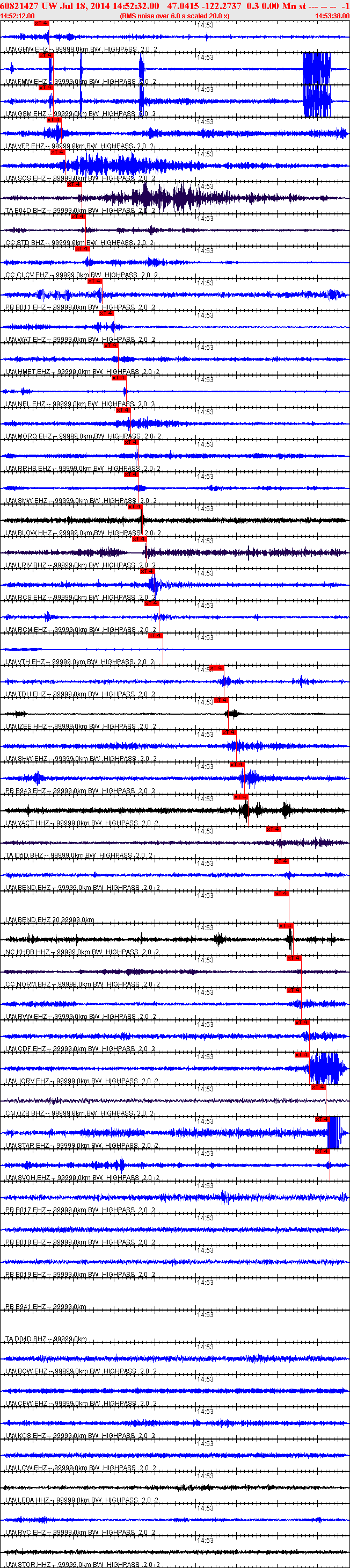Viewport: 350px width, 1568px height.
Task: Click the red pick marker above the UW GHW EHZ label
Action: 41,23
